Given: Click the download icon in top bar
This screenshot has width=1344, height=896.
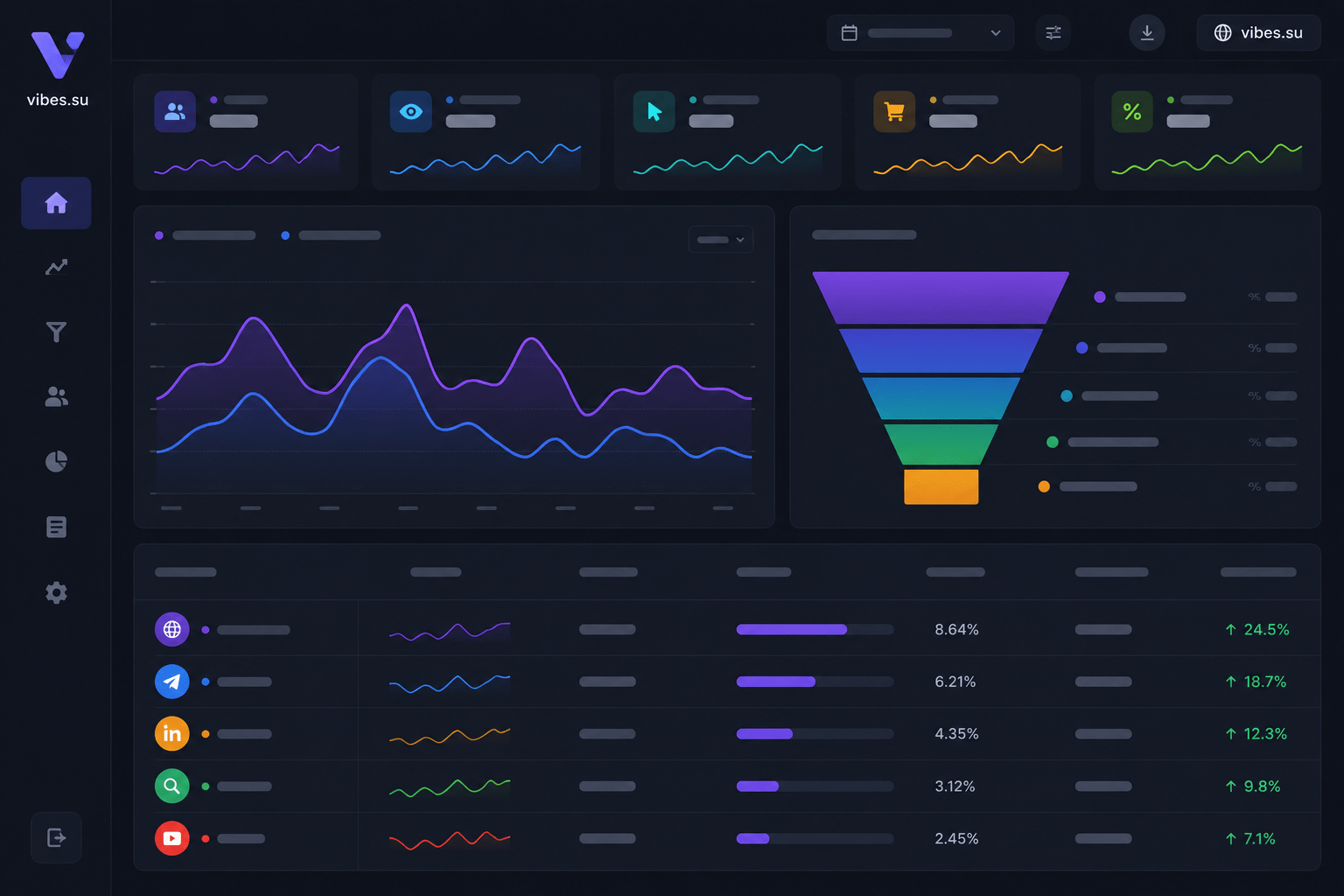Looking at the screenshot, I should click(x=1147, y=33).
